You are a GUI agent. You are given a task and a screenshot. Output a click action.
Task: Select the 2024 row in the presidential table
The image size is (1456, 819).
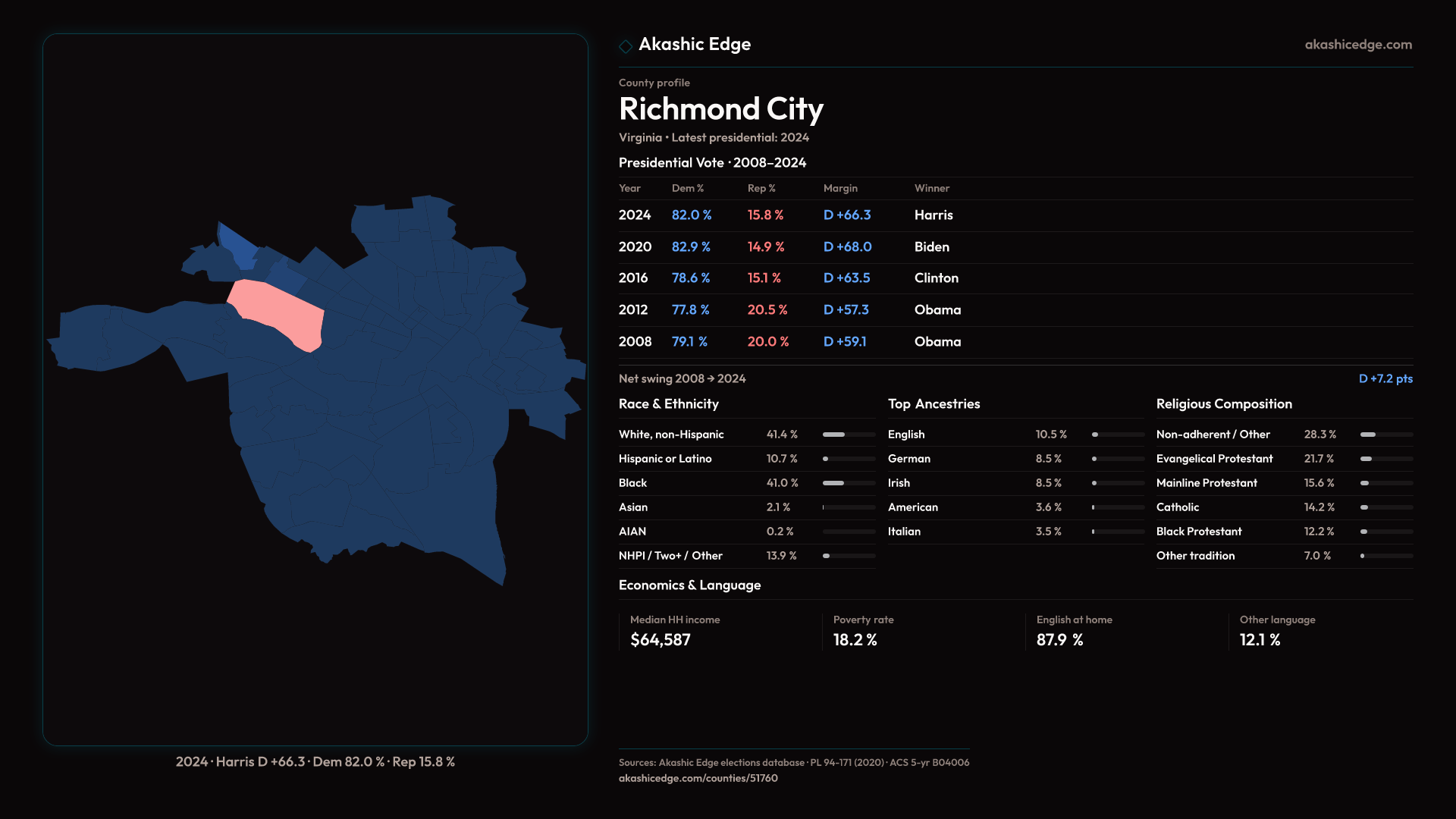(635, 215)
